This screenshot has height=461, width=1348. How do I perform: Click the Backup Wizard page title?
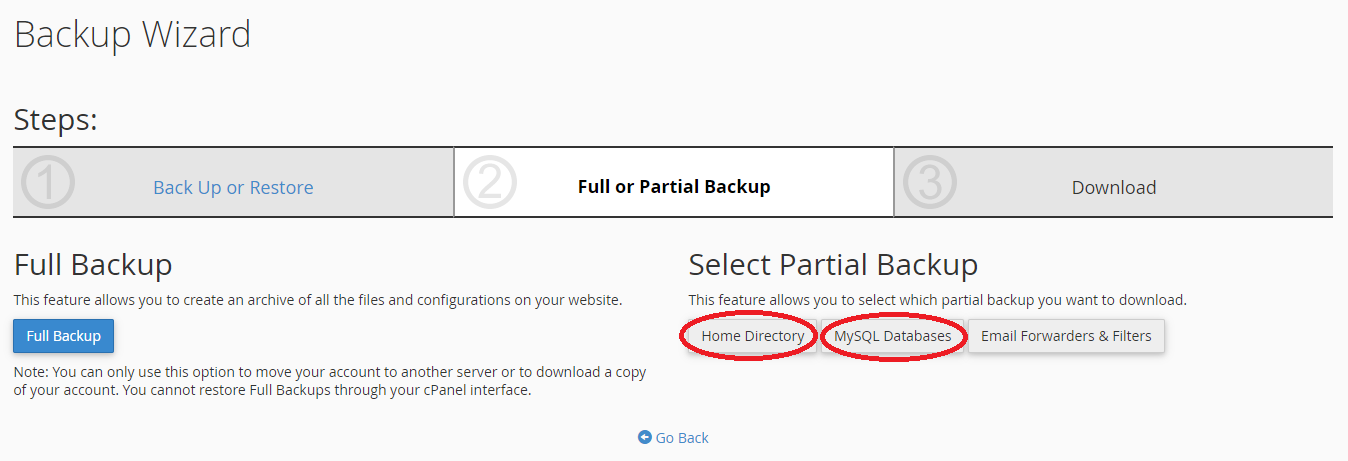click(x=132, y=35)
